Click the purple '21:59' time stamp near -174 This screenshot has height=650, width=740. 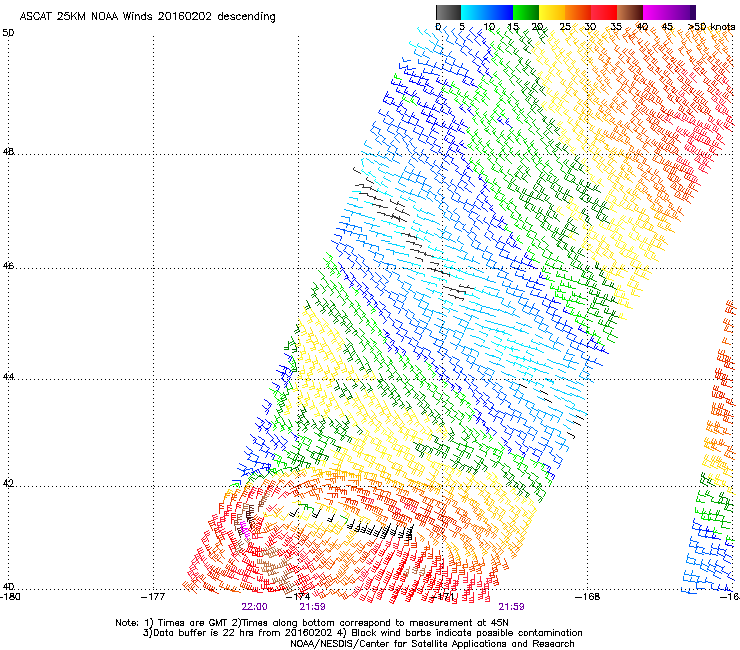(x=312, y=607)
